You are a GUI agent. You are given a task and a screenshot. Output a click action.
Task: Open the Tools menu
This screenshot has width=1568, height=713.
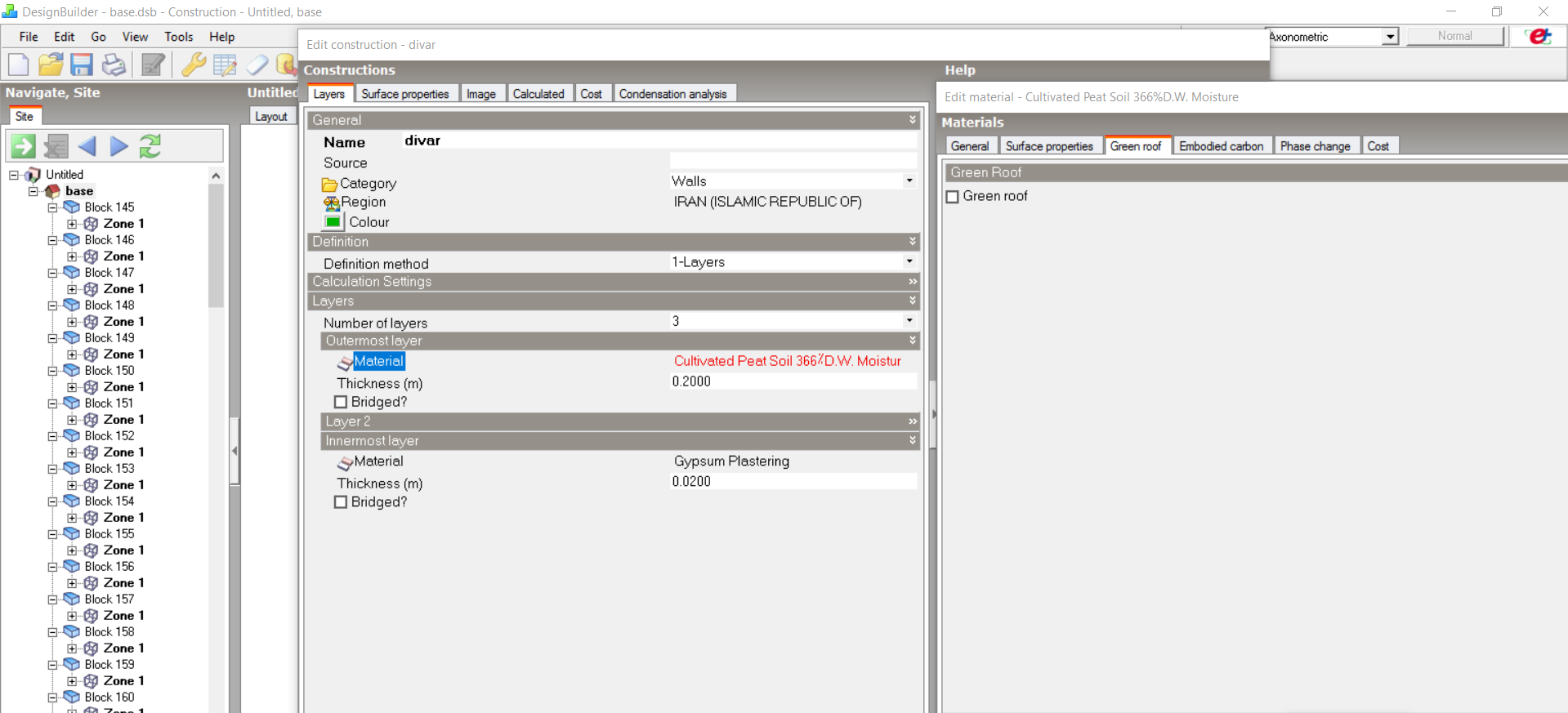click(x=178, y=37)
